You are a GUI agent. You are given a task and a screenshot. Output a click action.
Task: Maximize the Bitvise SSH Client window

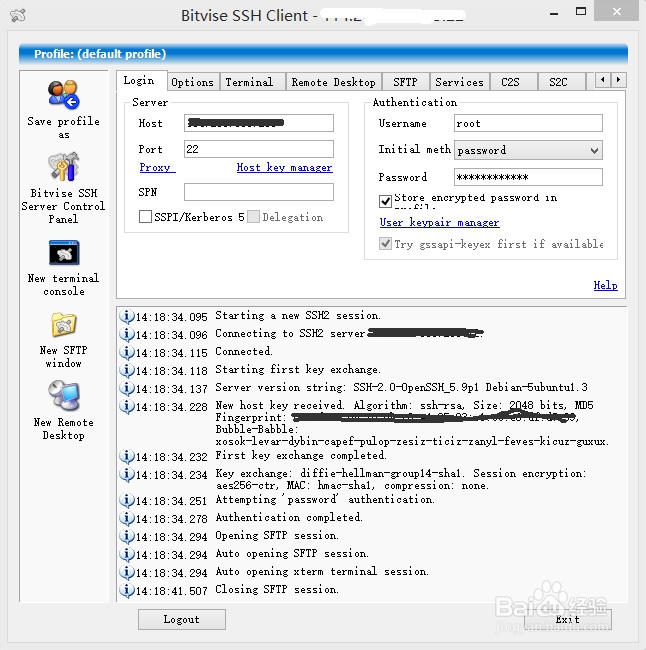click(581, 12)
